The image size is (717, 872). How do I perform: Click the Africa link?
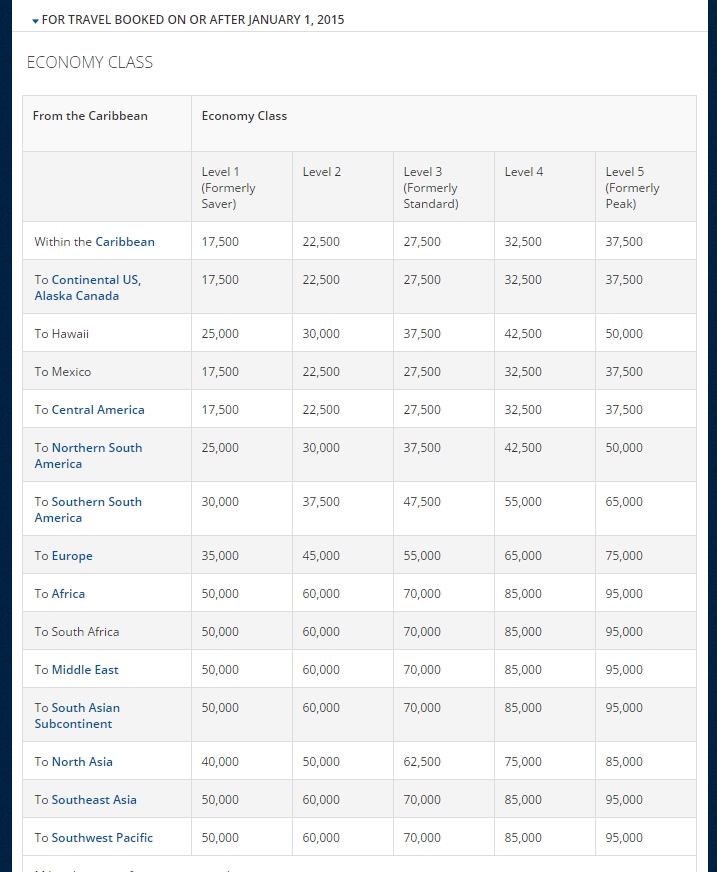coord(68,594)
